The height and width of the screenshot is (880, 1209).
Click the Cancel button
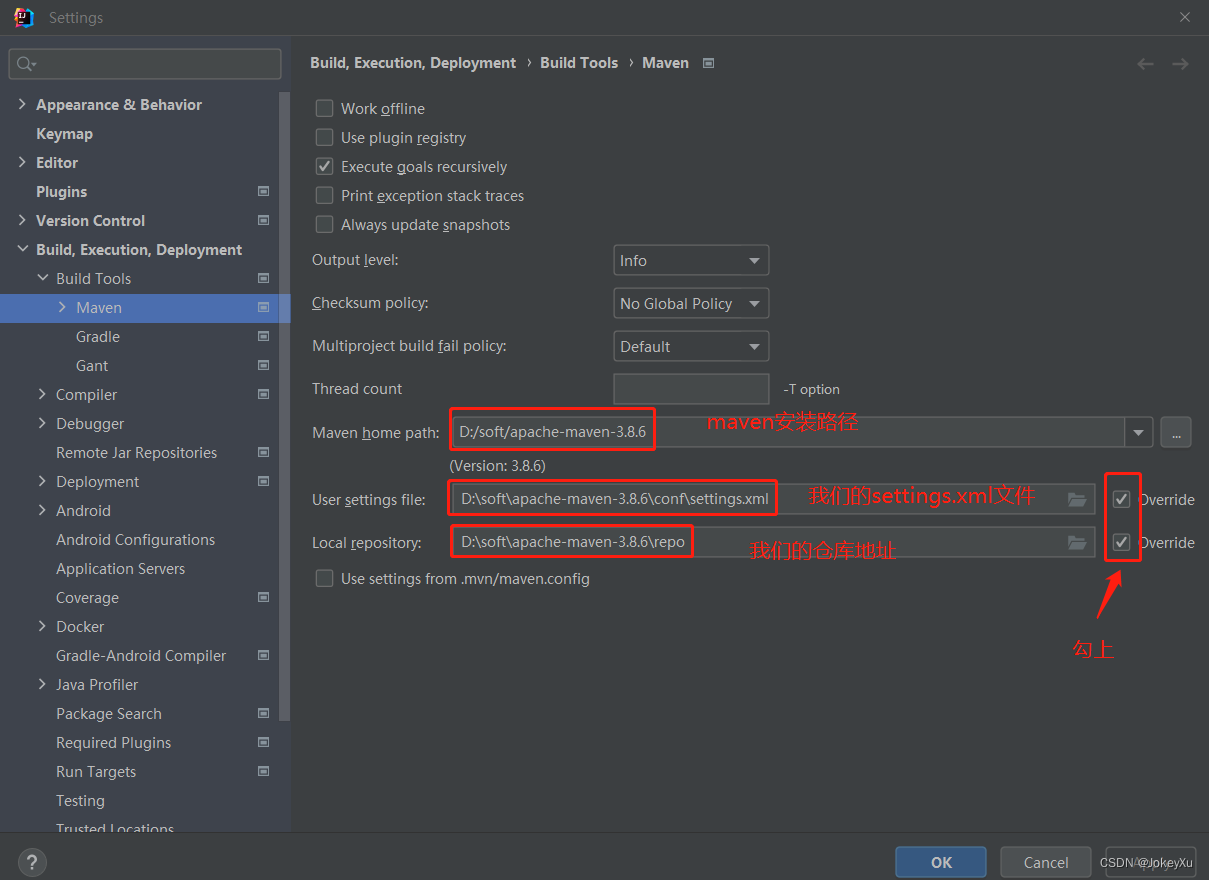coord(1046,862)
